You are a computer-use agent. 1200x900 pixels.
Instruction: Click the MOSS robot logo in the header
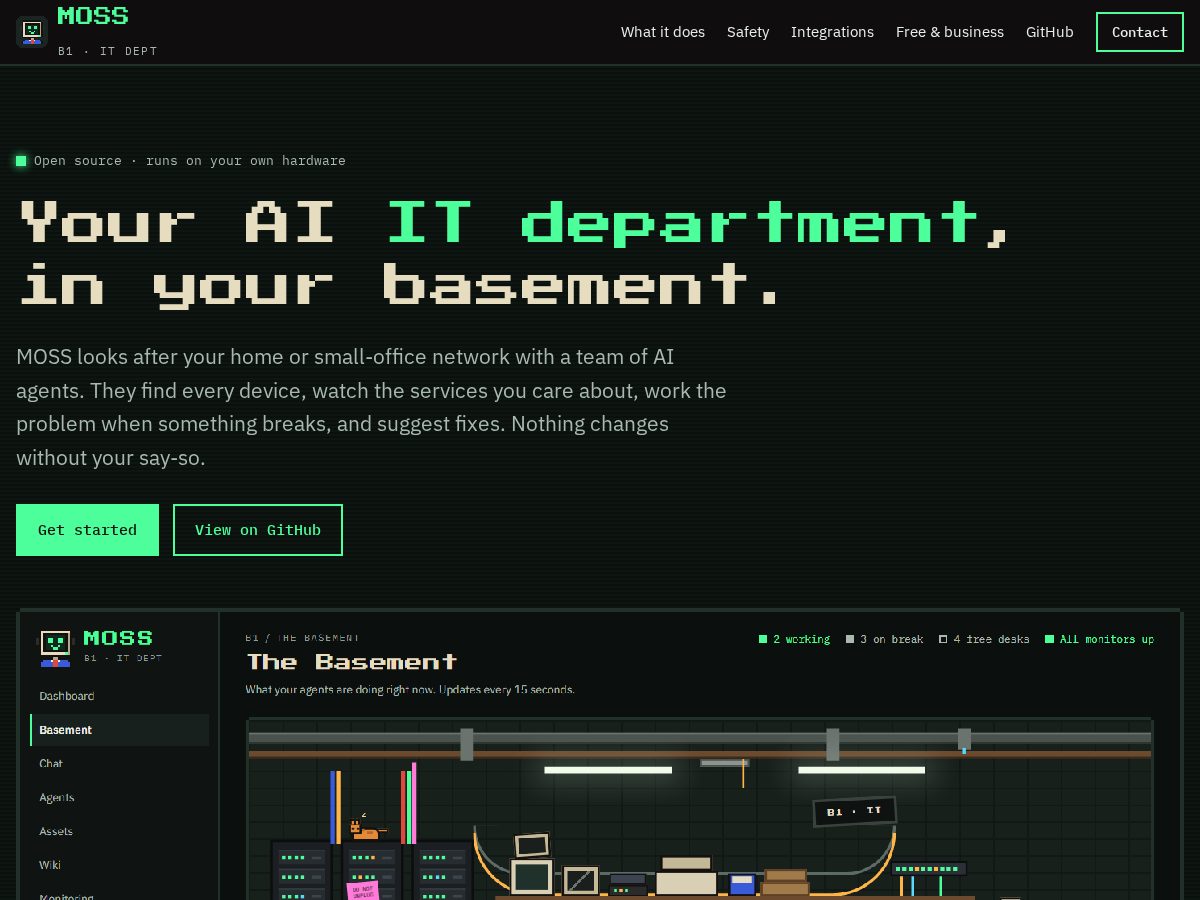pyautogui.click(x=32, y=32)
